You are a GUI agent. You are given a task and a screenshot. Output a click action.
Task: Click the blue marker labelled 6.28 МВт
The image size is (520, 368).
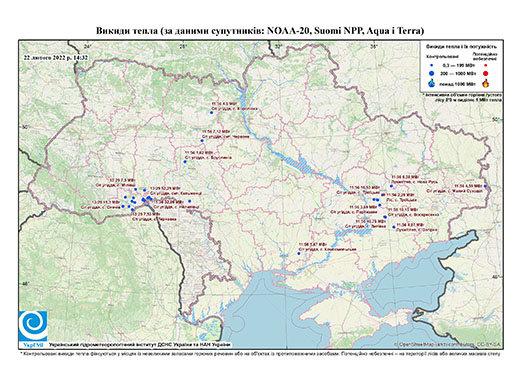[x=391, y=186]
